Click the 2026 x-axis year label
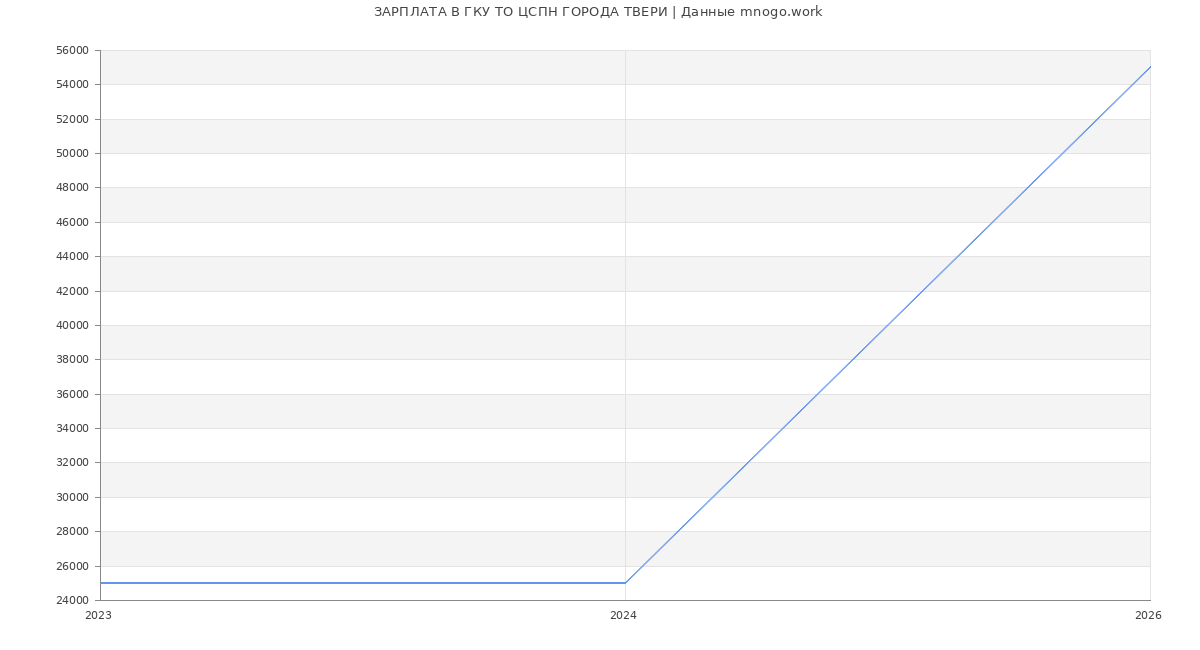1200x650 pixels. click(1148, 616)
